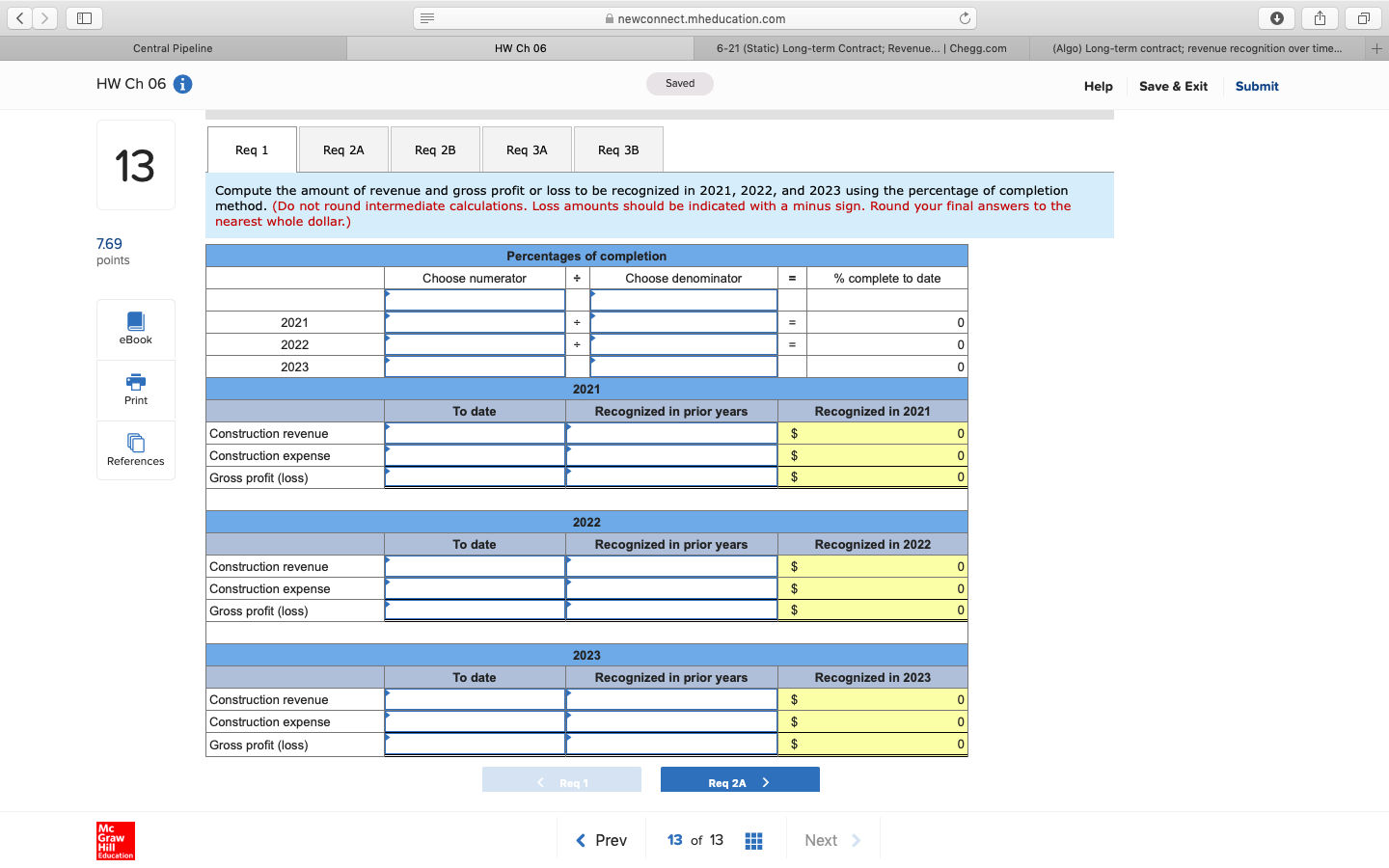The width and height of the screenshot is (1389, 868).
Task: Open the Safari share icon
Action: (1320, 17)
